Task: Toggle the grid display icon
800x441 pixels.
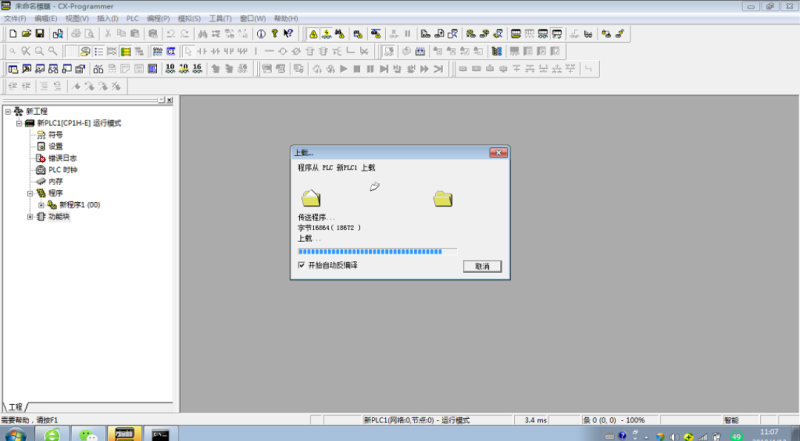Action: [72, 51]
